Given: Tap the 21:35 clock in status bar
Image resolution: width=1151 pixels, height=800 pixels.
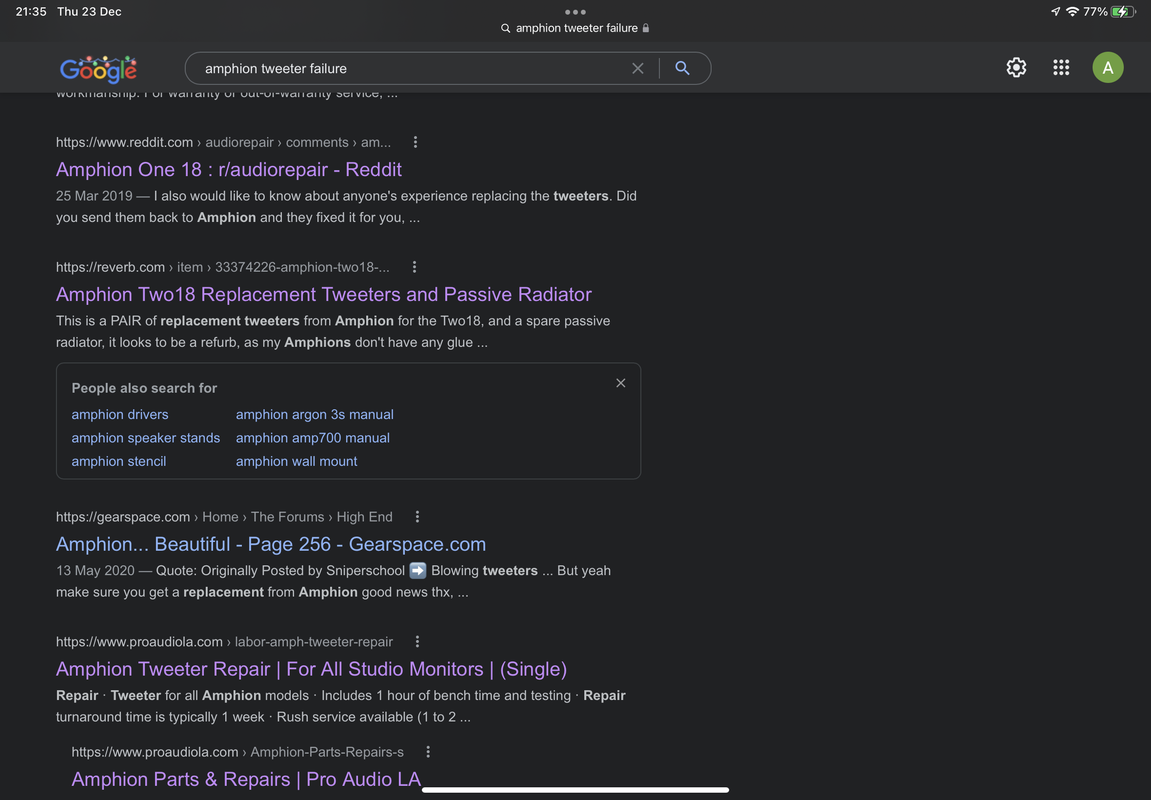Looking at the screenshot, I should (31, 12).
